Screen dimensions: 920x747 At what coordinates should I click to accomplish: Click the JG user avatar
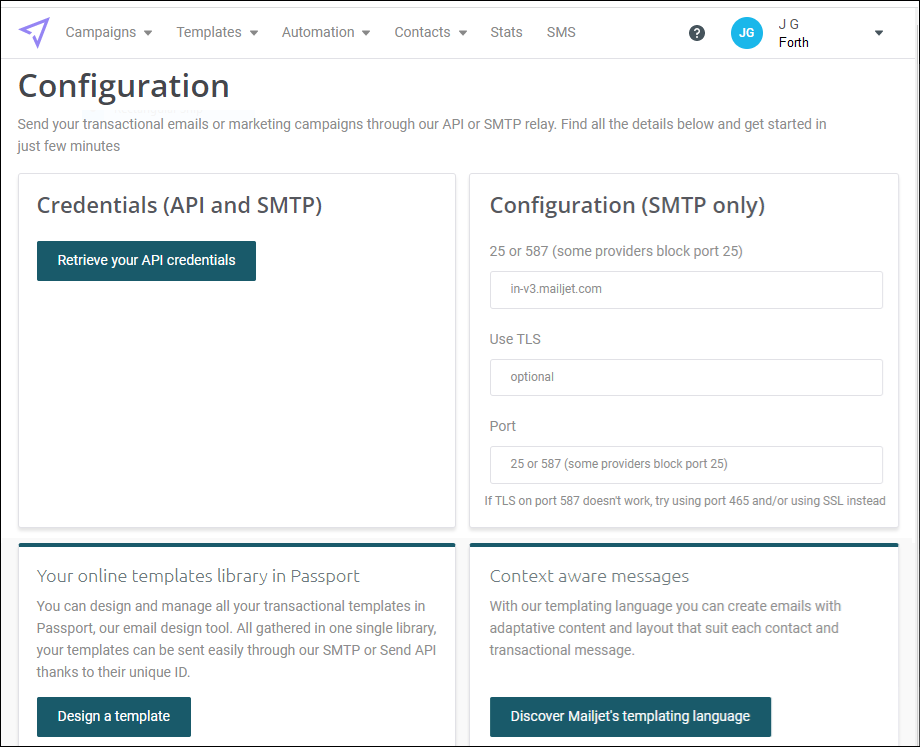[x=746, y=33]
